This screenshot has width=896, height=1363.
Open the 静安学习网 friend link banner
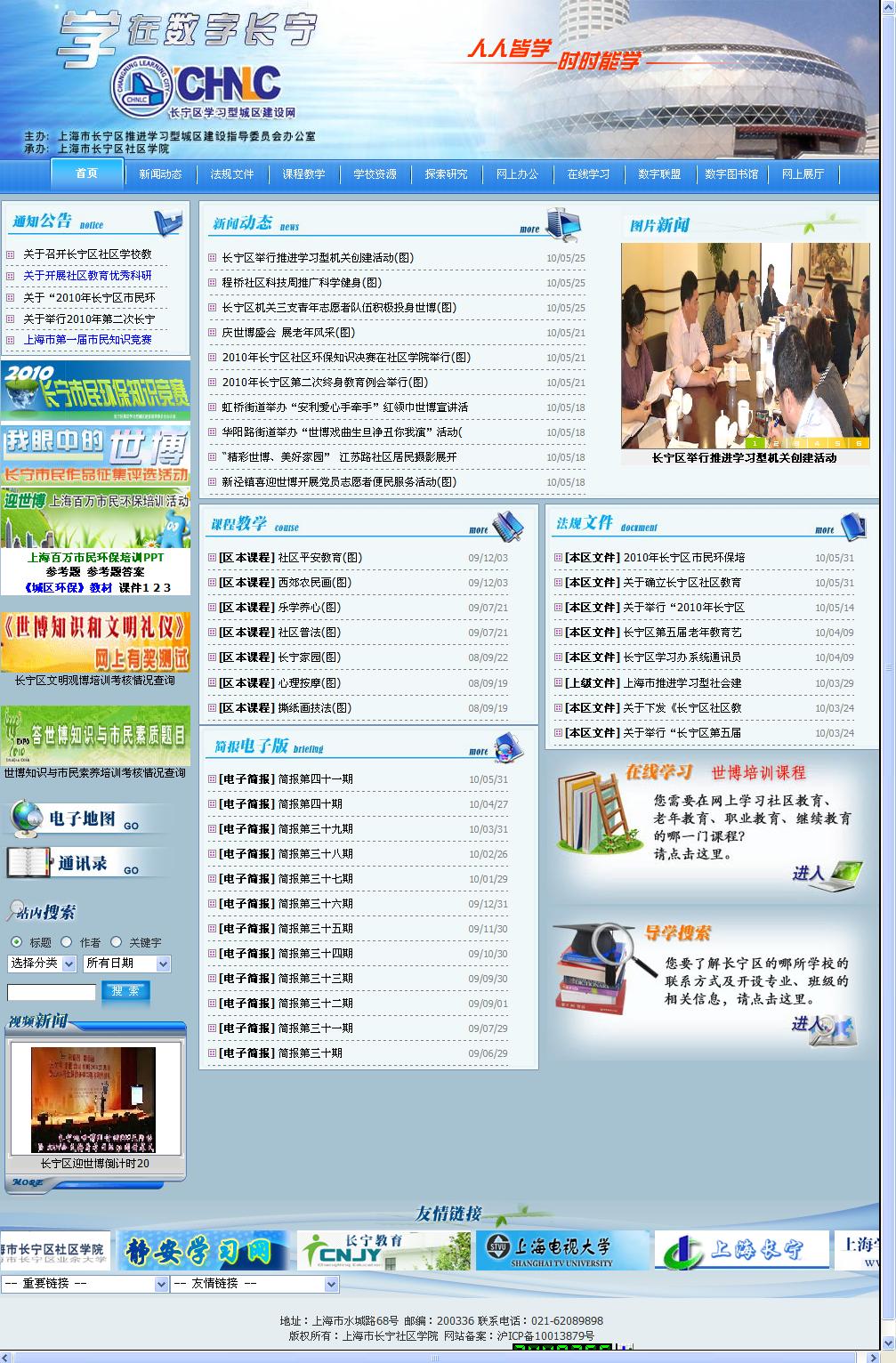[204, 1250]
